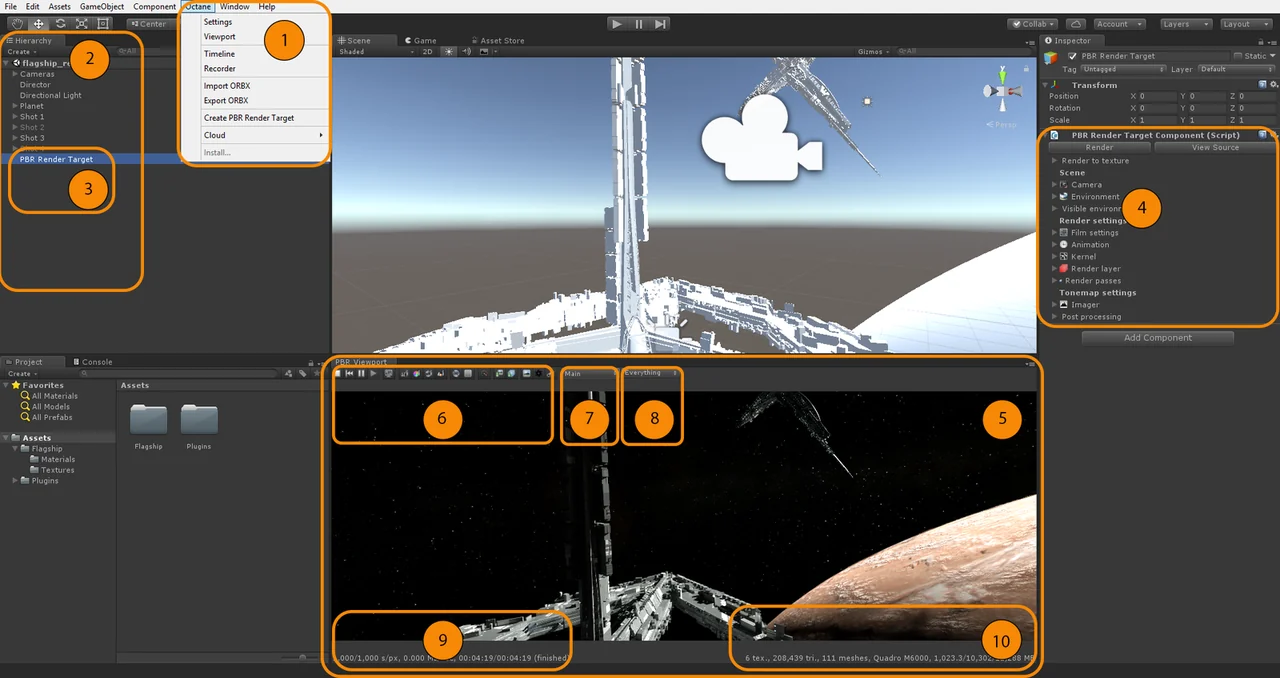
Task: Click the stop render icon in PBR Viewport
Action: (338, 374)
